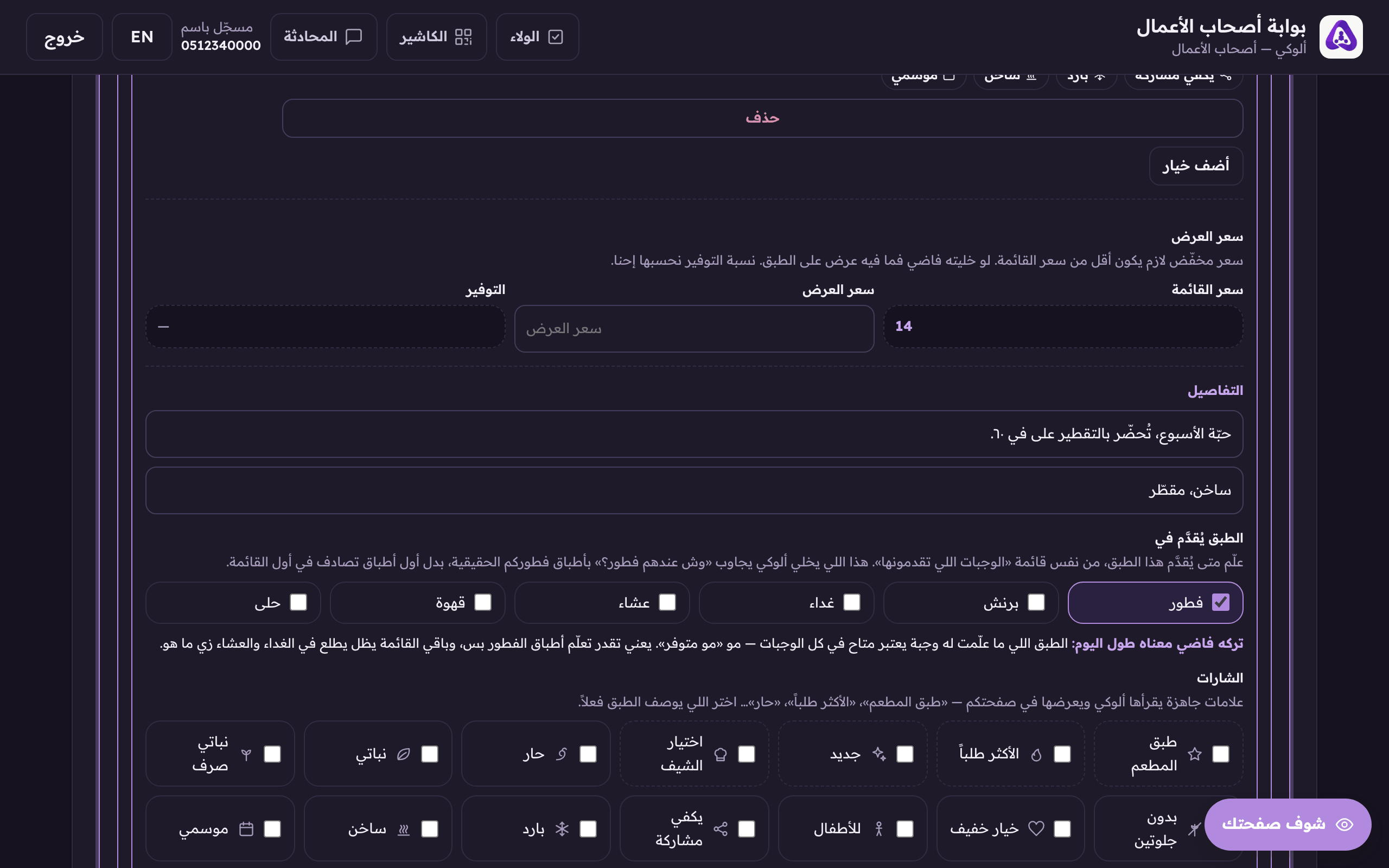Click the steam icon beside ساخن

[404, 828]
